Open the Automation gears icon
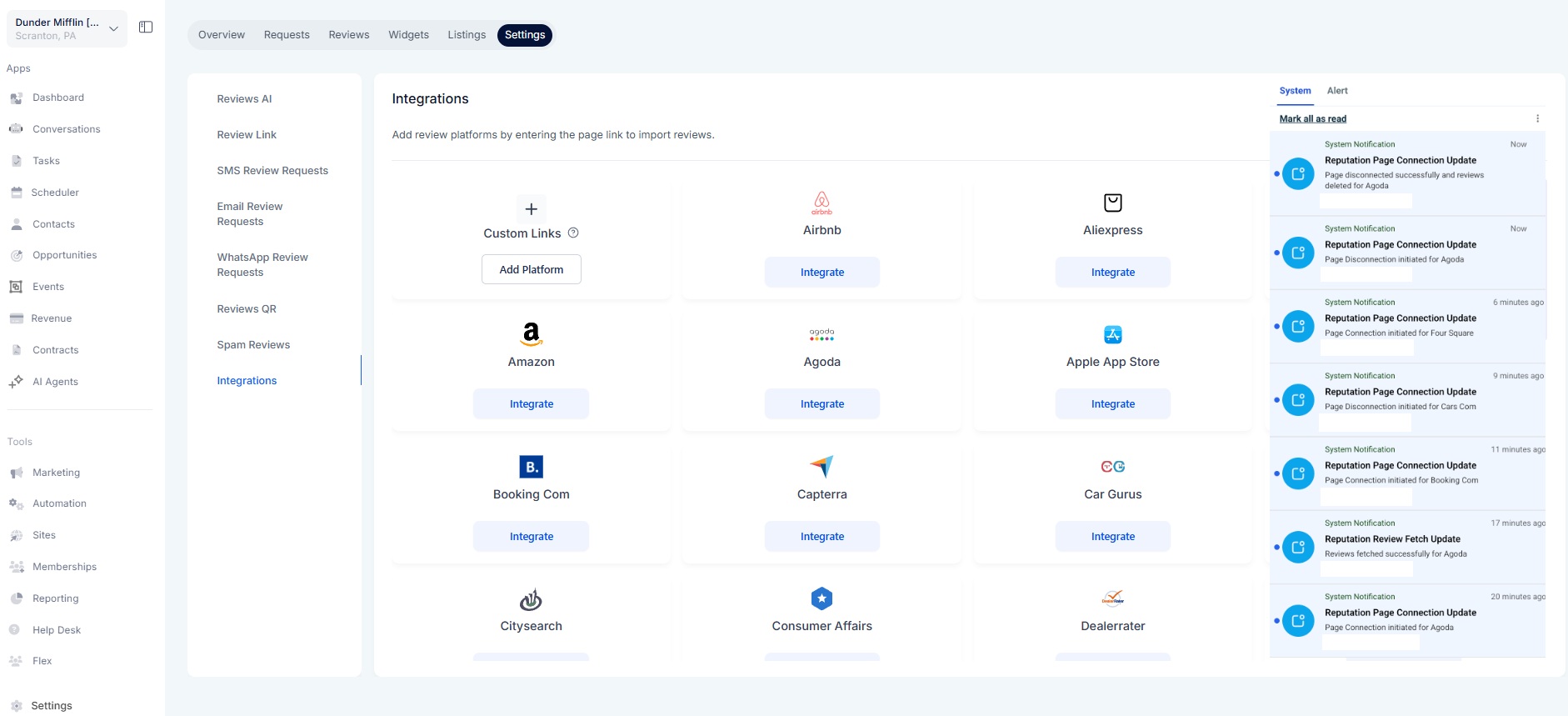 [16, 503]
